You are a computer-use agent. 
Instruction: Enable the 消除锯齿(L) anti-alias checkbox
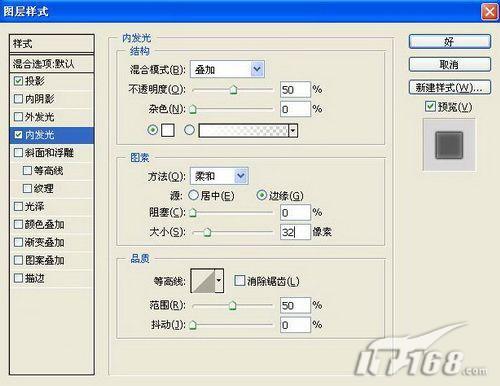(x=239, y=281)
